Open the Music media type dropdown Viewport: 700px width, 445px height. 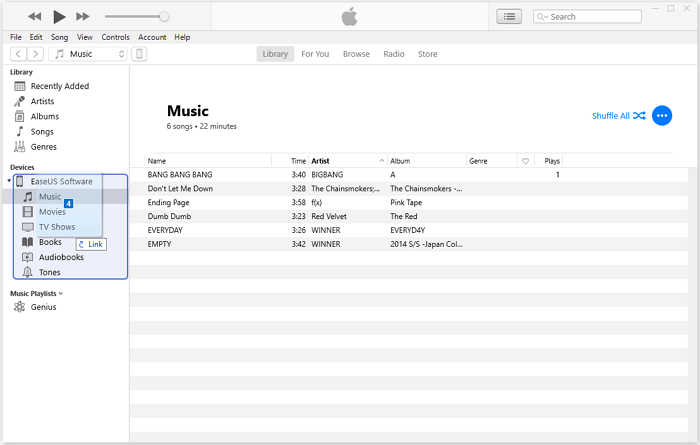pyautogui.click(x=88, y=54)
